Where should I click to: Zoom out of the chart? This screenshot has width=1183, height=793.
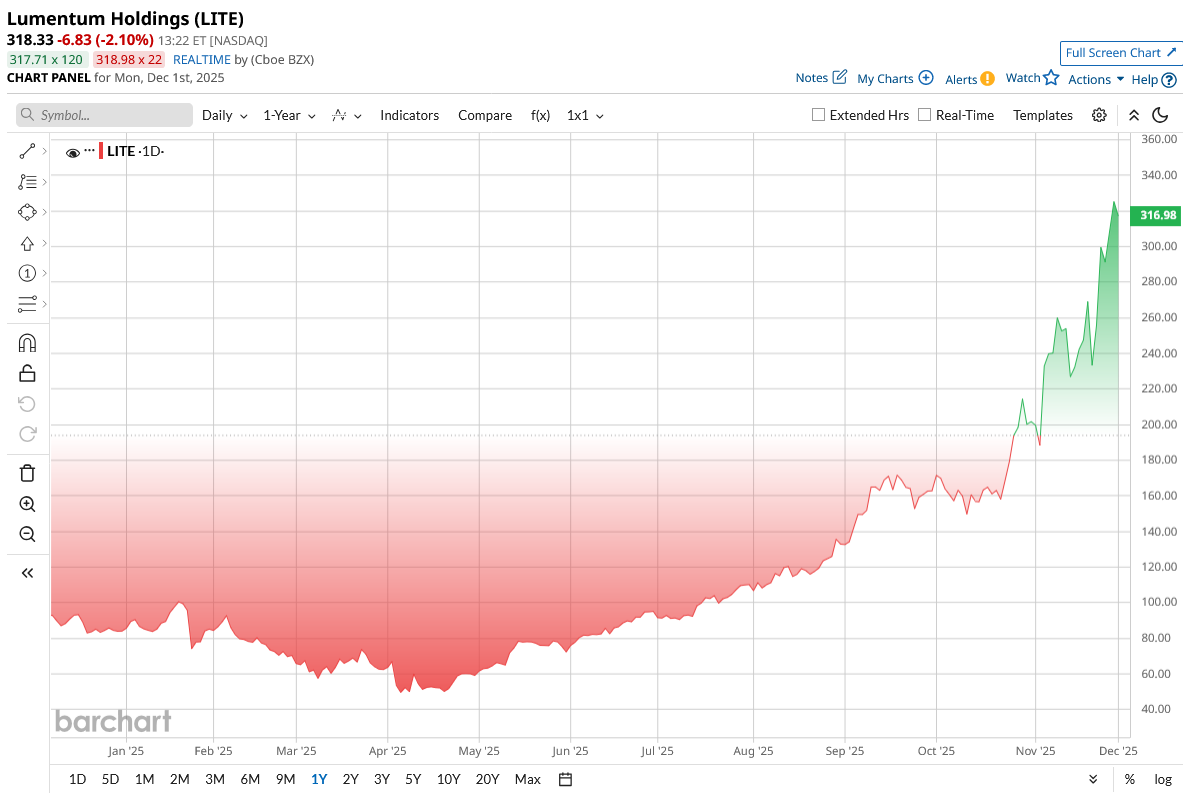pyautogui.click(x=27, y=534)
